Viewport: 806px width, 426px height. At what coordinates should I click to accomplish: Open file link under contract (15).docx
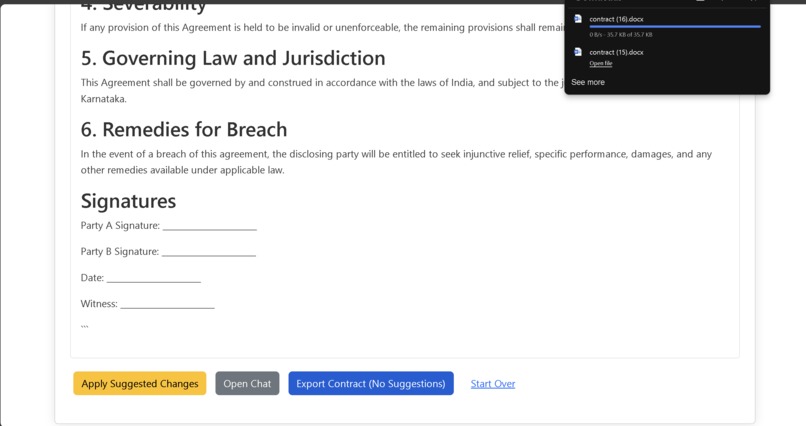pyautogui.click(x=600, y=63)
